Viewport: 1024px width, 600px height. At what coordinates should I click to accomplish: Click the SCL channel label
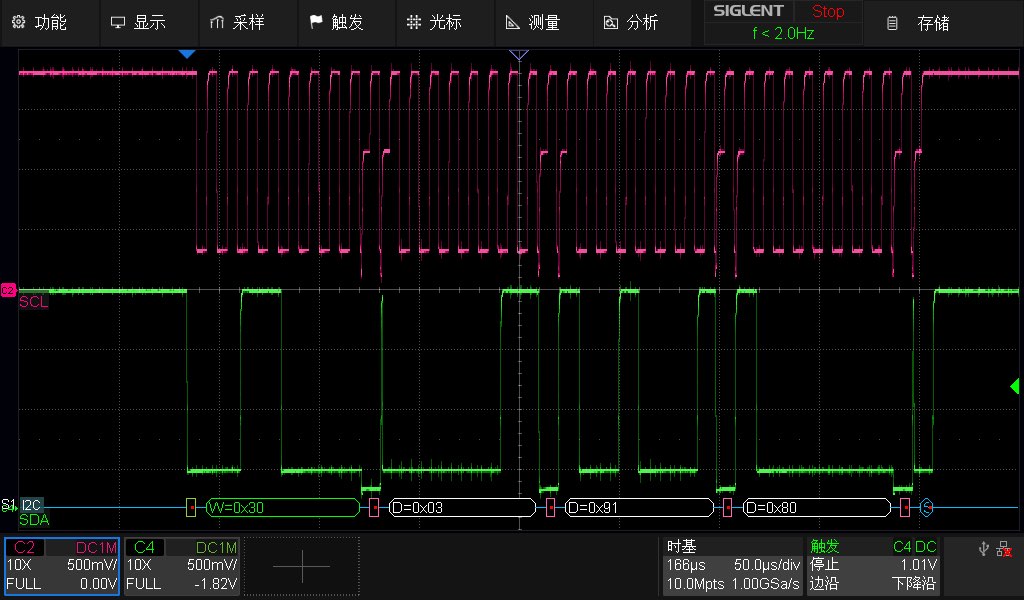33,302
